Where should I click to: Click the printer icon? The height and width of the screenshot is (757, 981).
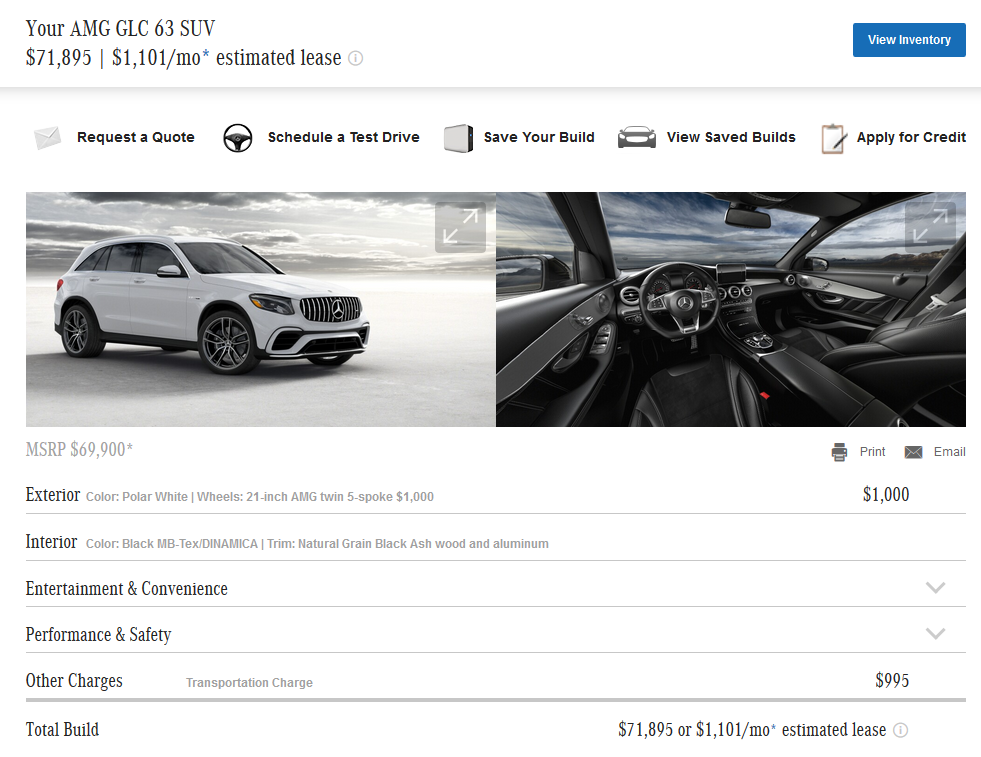840,452
